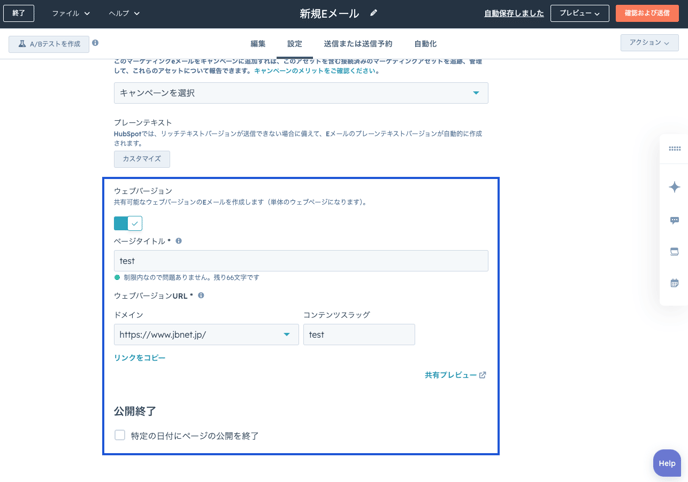Open the ファイル menu
This screenshot has width=688, height=482.
pos(70,14)
